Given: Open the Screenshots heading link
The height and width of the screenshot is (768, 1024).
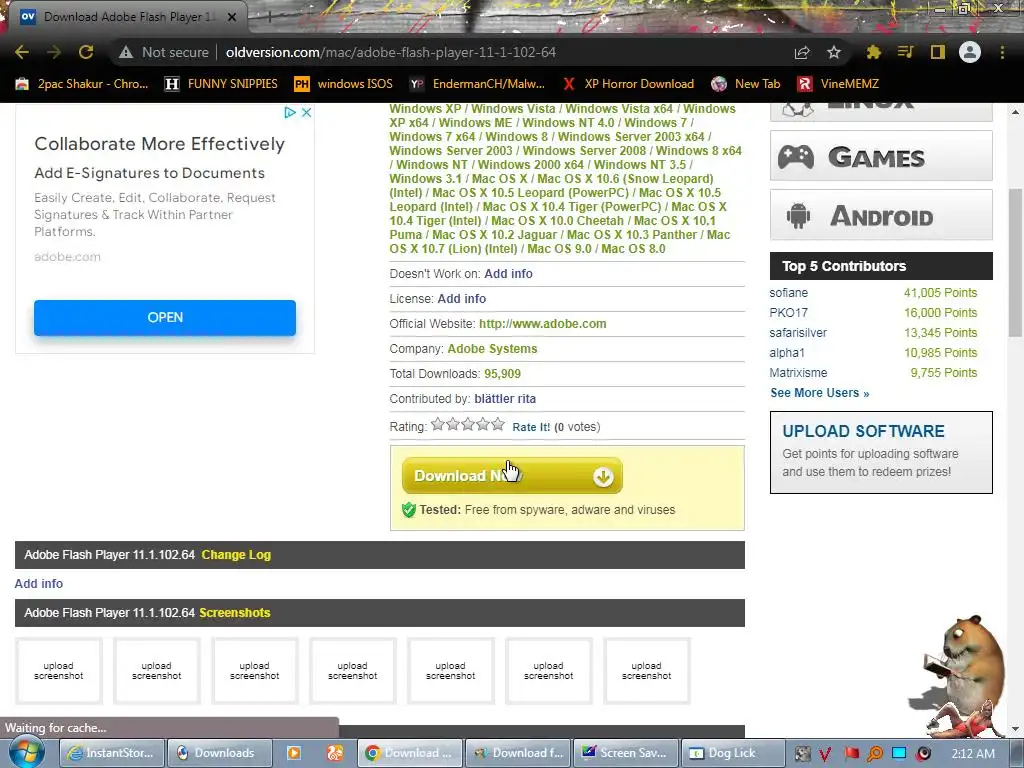Looking at the screenshot, I should click(x=234, y=613).
